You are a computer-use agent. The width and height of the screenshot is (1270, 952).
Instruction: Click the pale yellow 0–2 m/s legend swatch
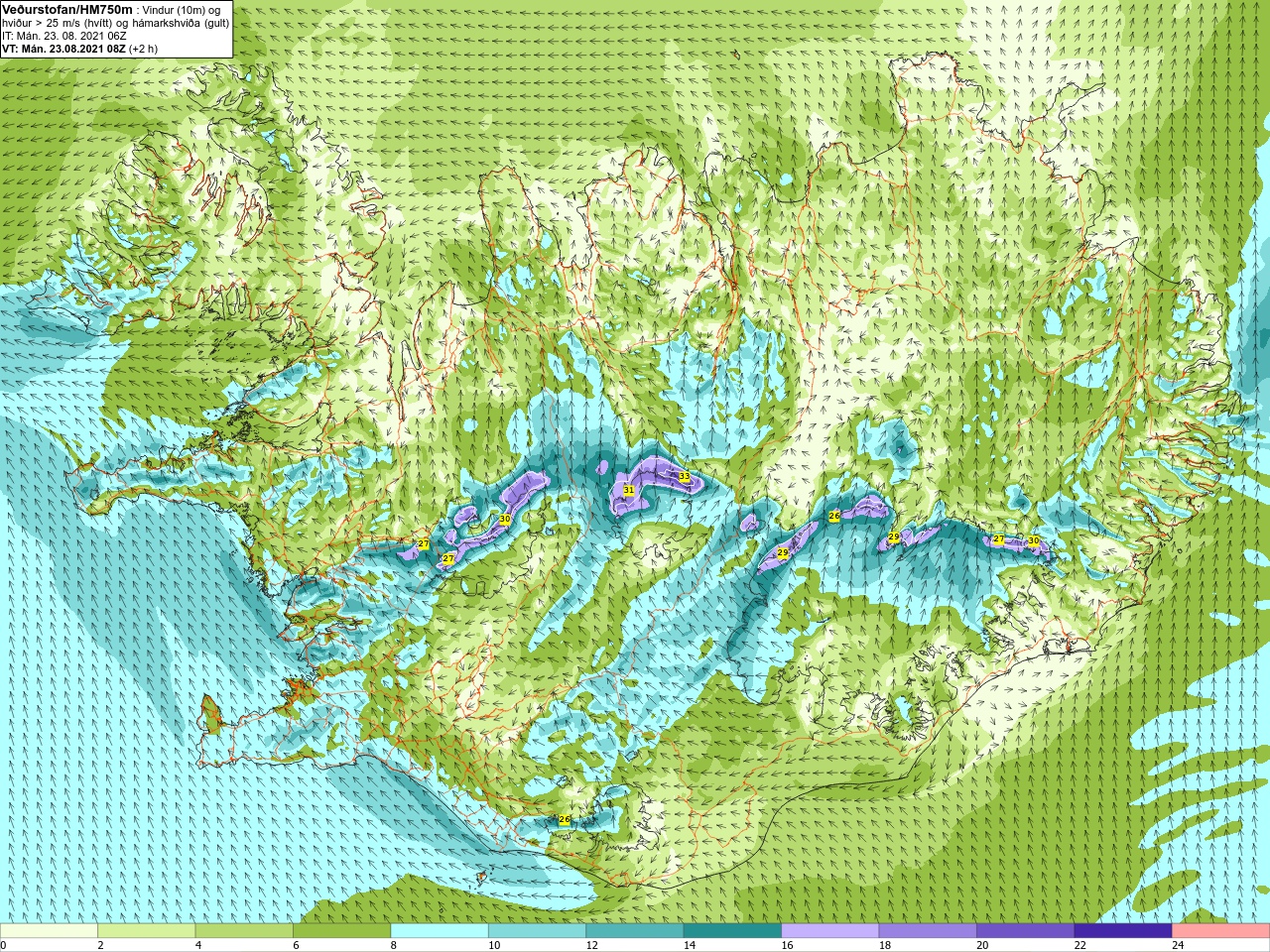click(x=49, y=931)
